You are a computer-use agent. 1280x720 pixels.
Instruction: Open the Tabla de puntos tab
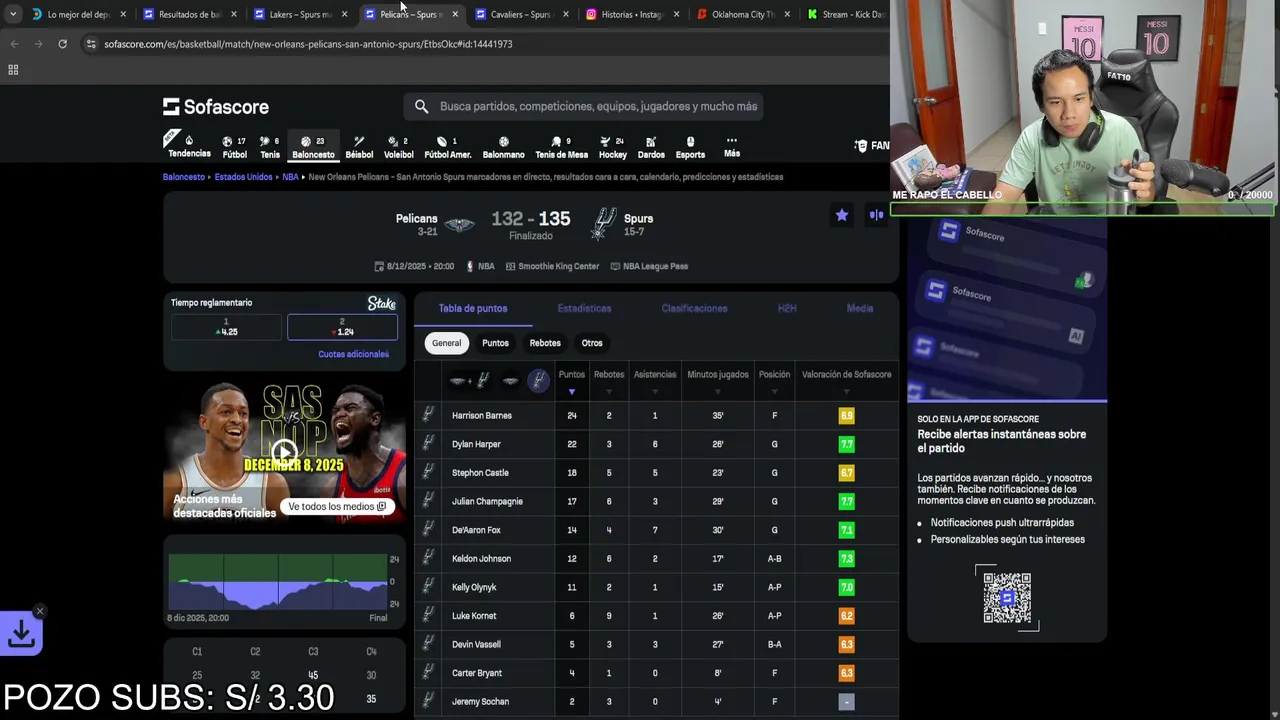(x=473, y=308)
